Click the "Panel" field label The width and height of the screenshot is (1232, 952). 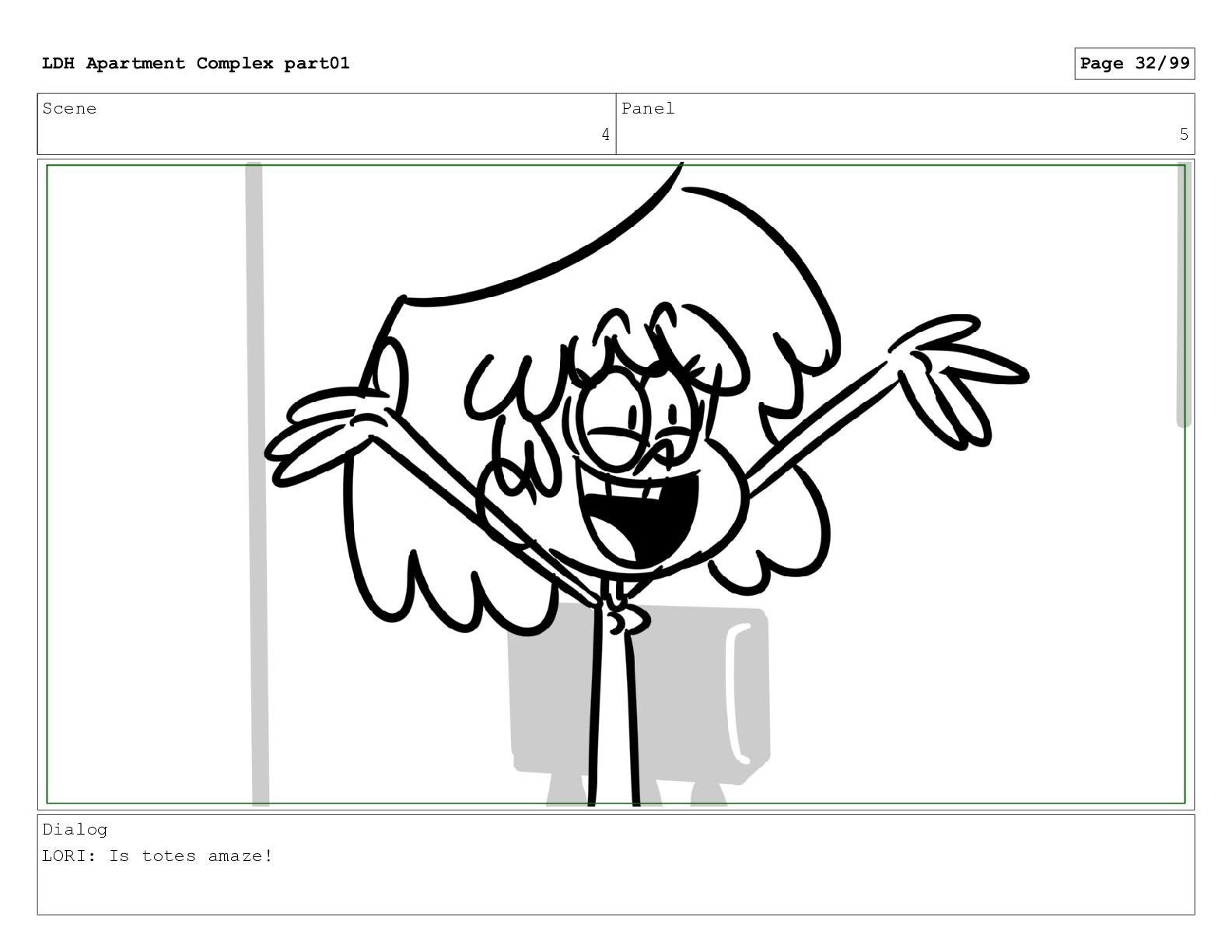(648, 109)
